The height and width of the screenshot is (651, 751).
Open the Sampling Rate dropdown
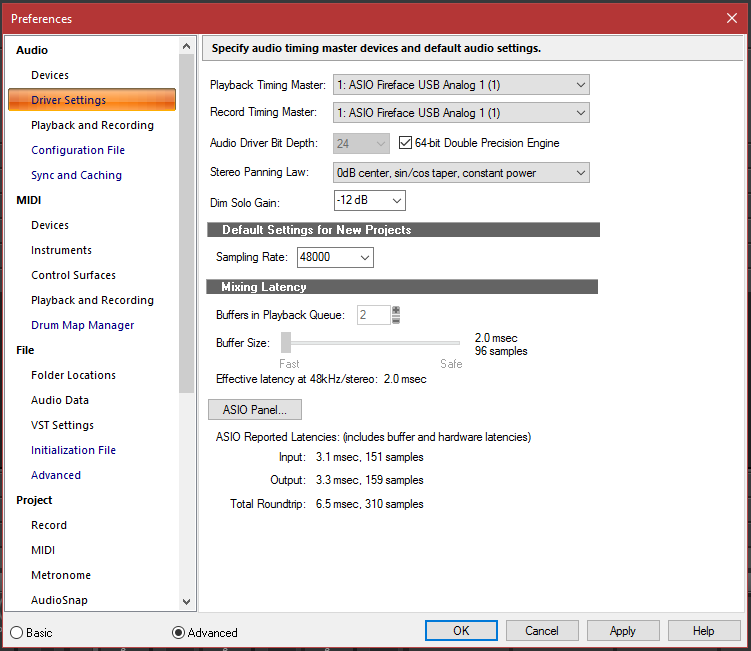click(x=335, y=258)
